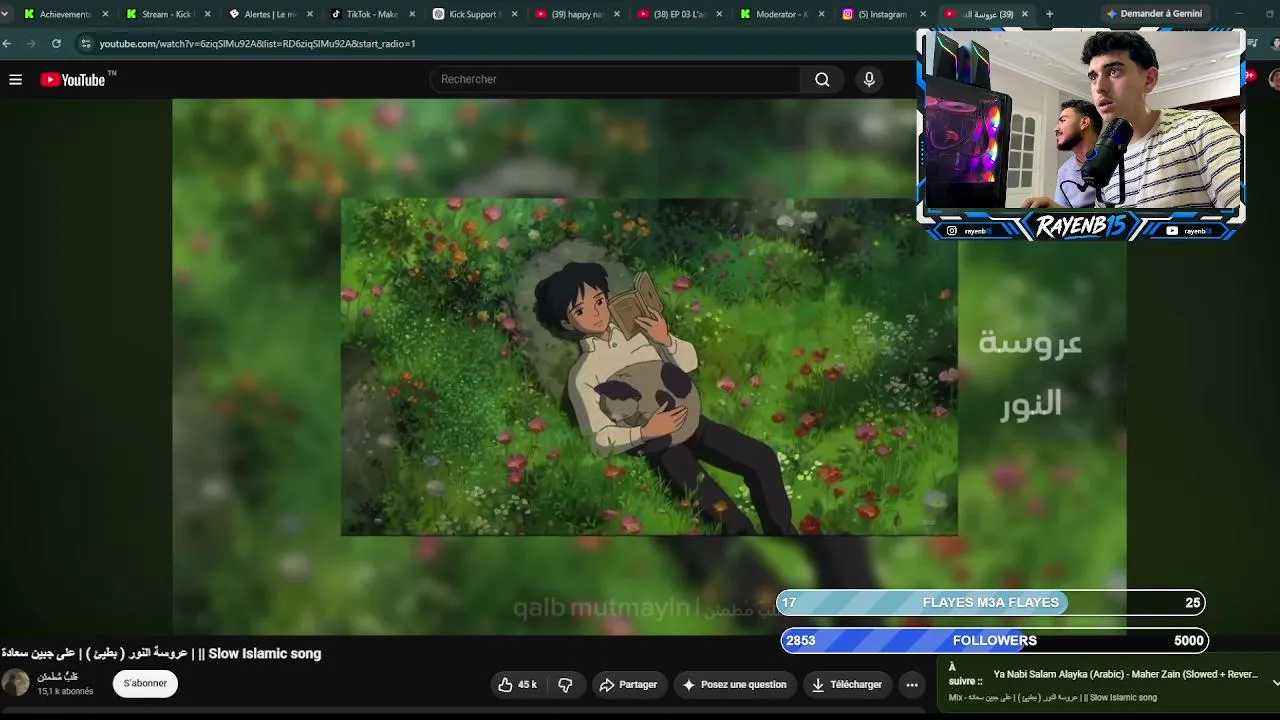Click the video player to pause

tap(649, 366)
